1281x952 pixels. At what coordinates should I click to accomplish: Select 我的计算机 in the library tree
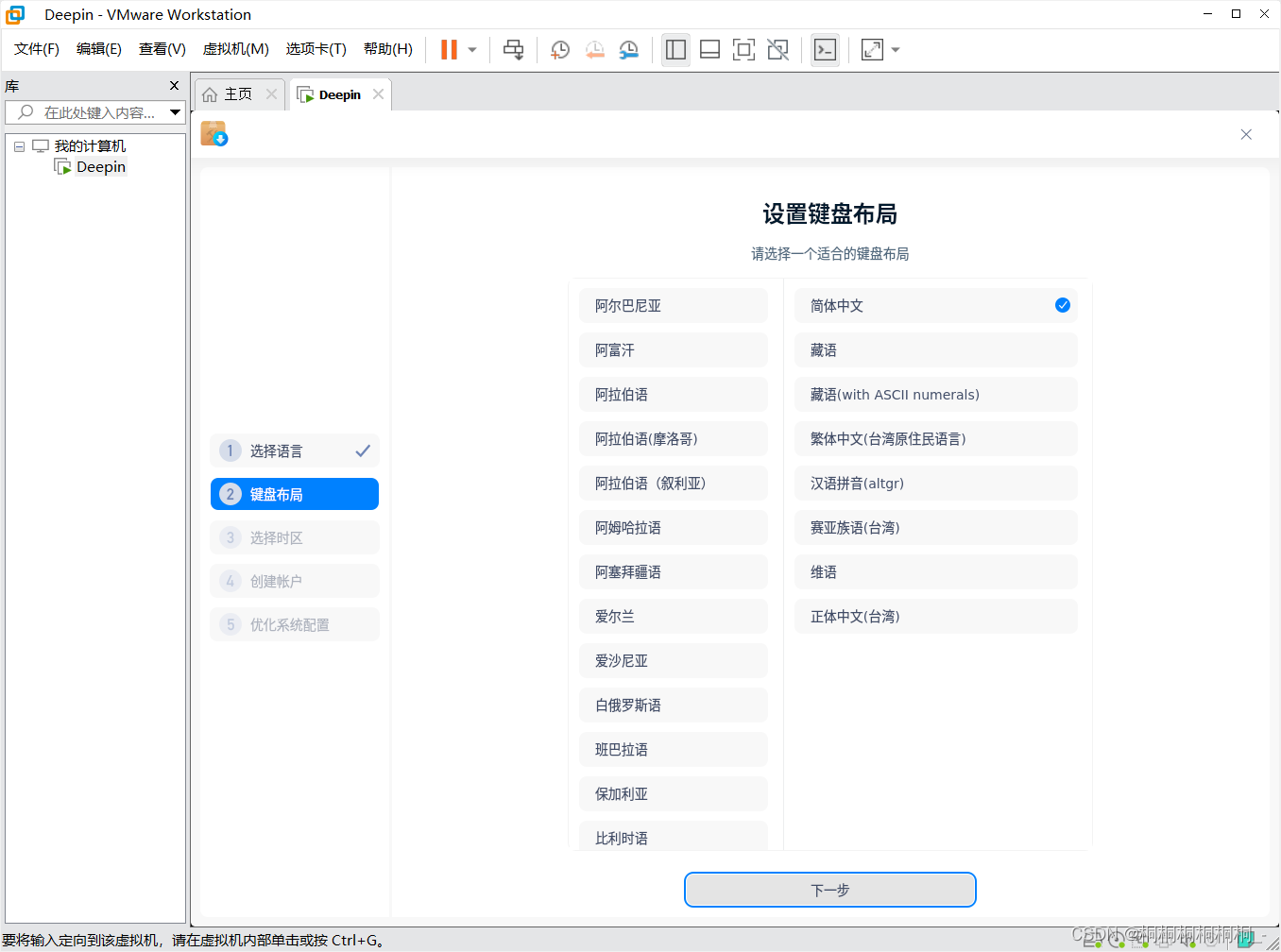click(90, 146)
